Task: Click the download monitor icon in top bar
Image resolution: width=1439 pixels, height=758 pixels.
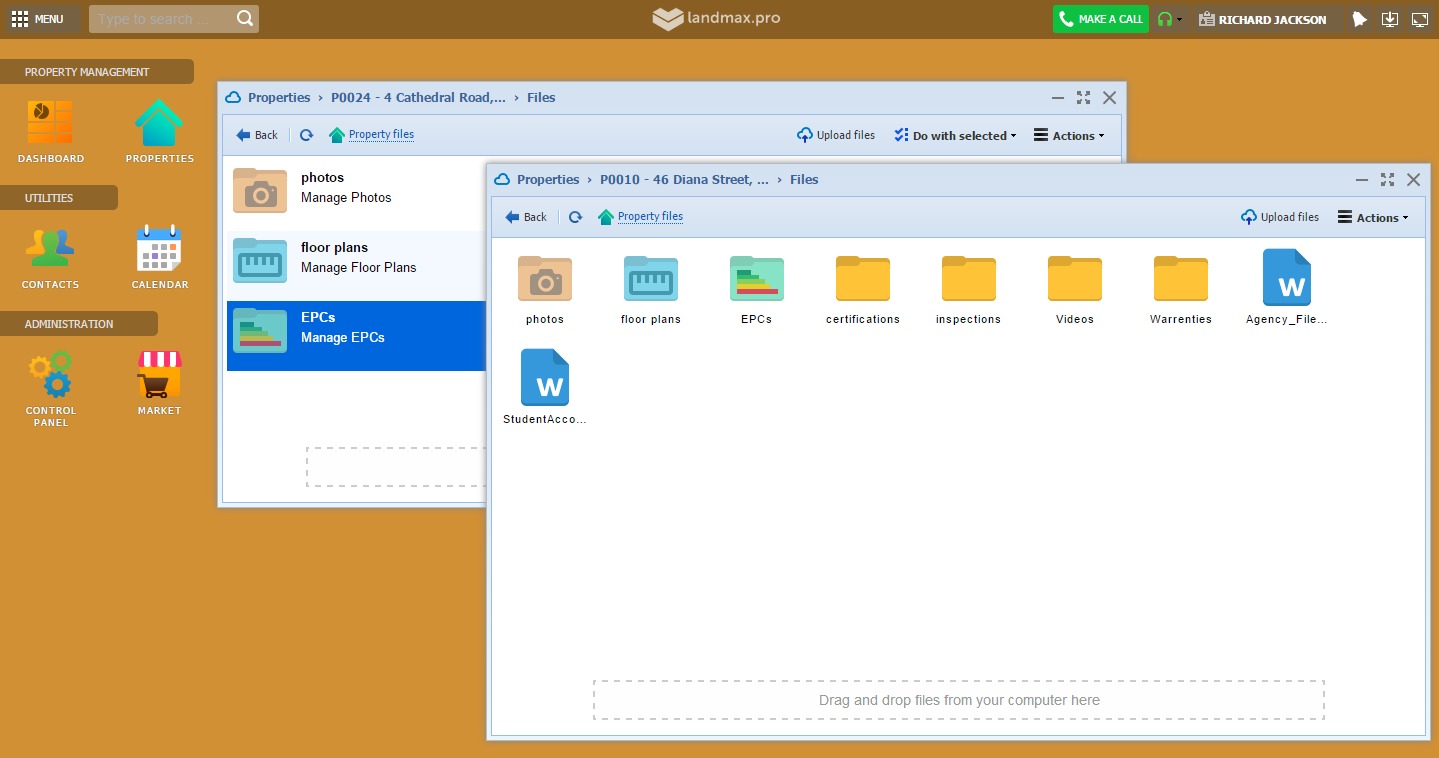Action: pos(1390,19)
